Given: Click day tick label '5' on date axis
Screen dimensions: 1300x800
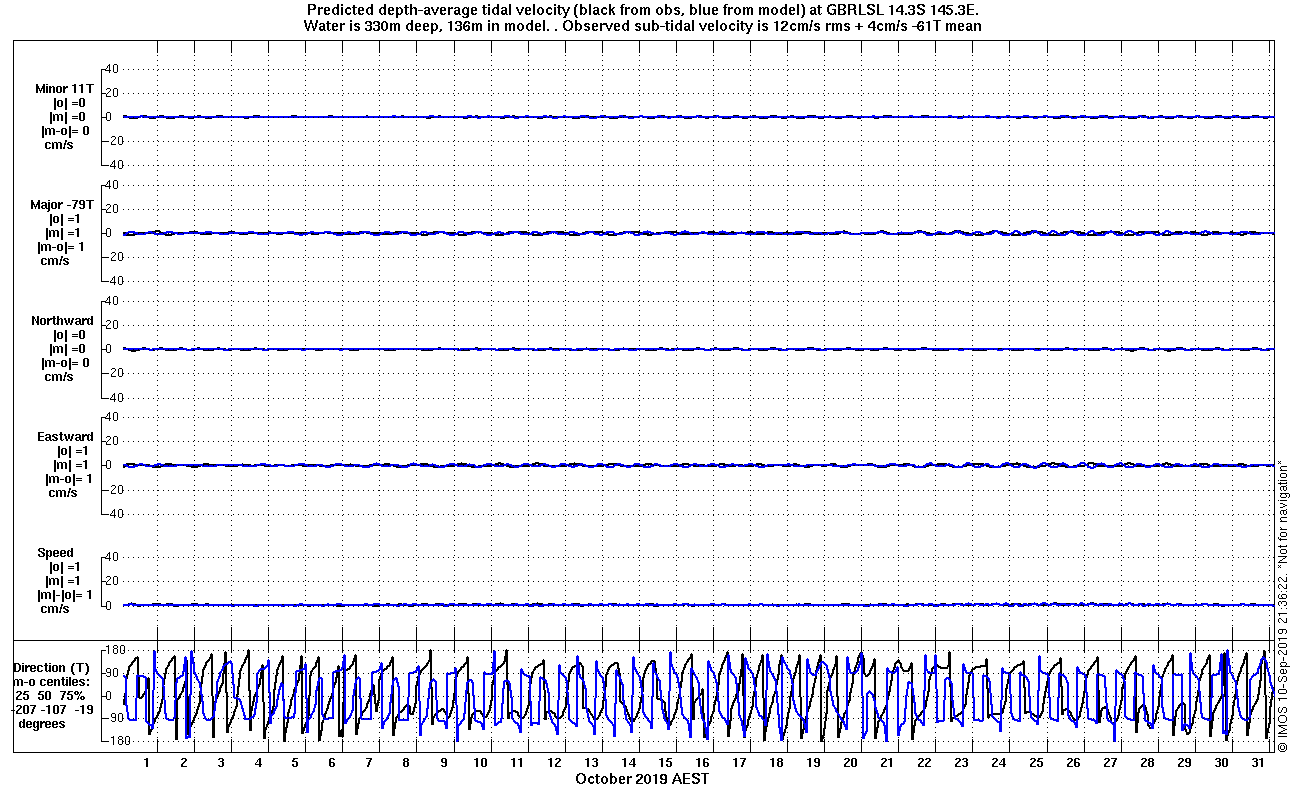Looking at the screenshot, I should click(295, 763).
